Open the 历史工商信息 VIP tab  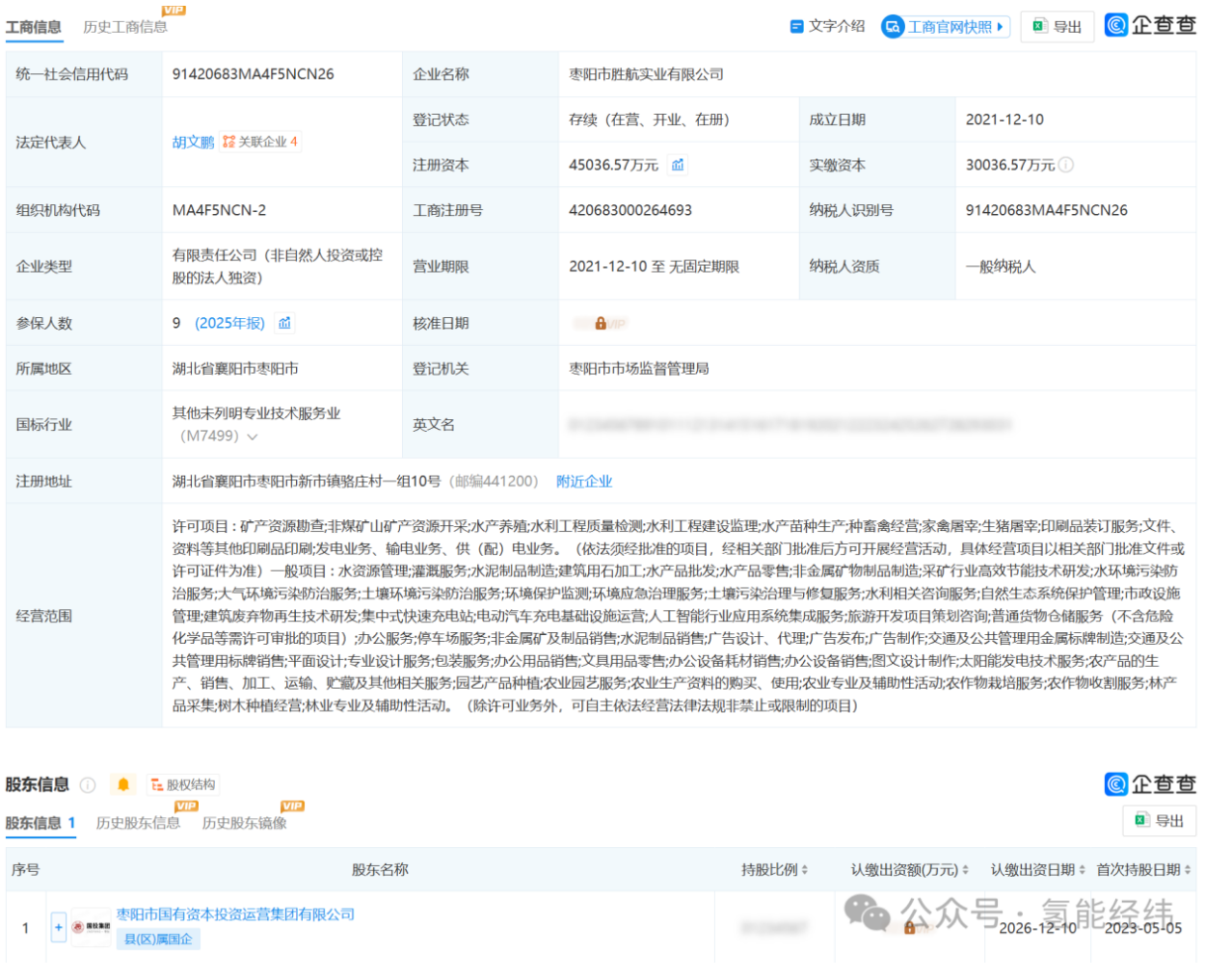pyautogui.click(x=125, y=27)
